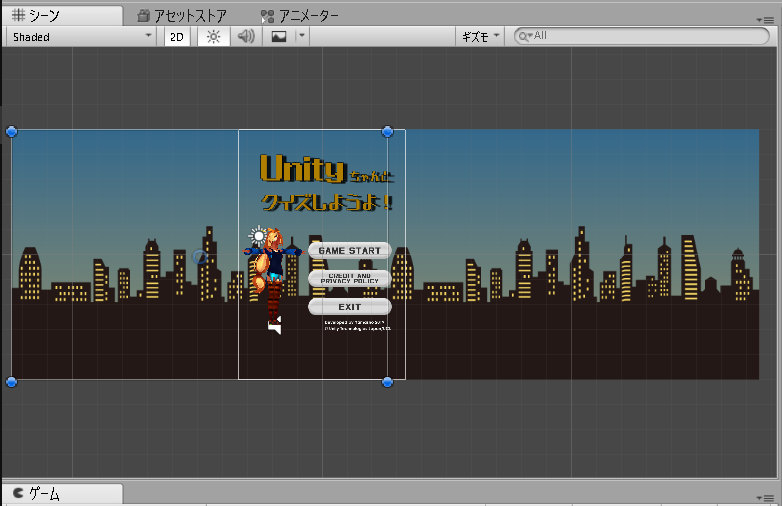Viewport: 782px width, 506px height.
Task: Click the top-right blue rect handle
Action: pyautogui.click(x=388, y=132)
